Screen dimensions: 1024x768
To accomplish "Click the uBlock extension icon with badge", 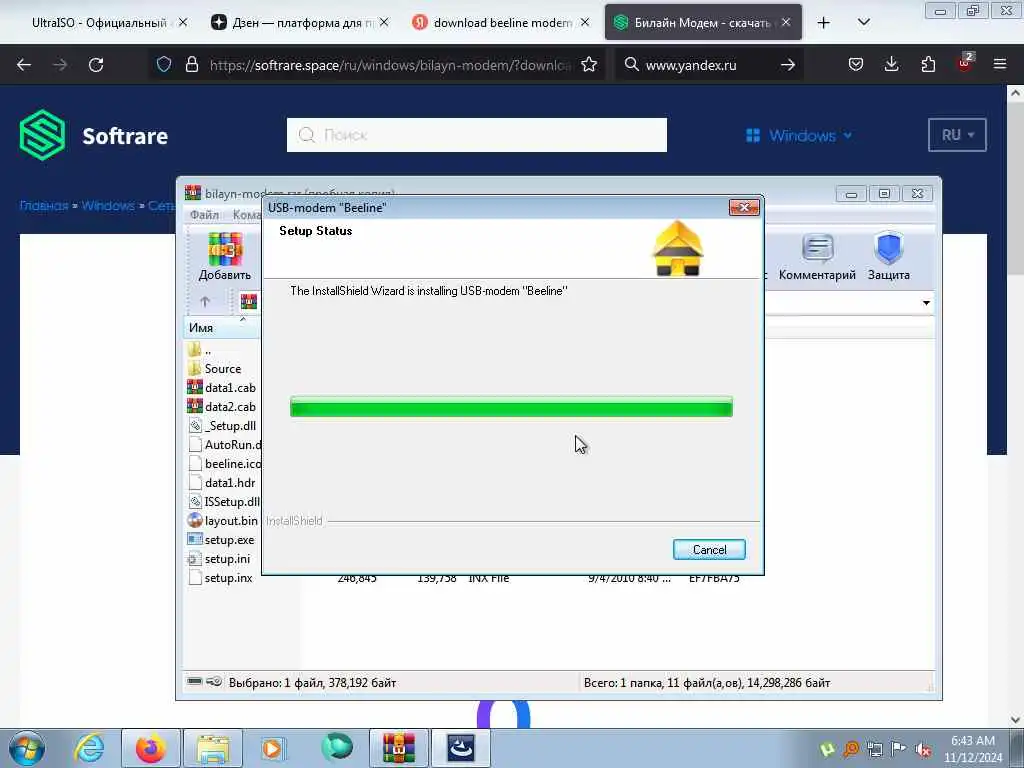I will coord(965,63).
